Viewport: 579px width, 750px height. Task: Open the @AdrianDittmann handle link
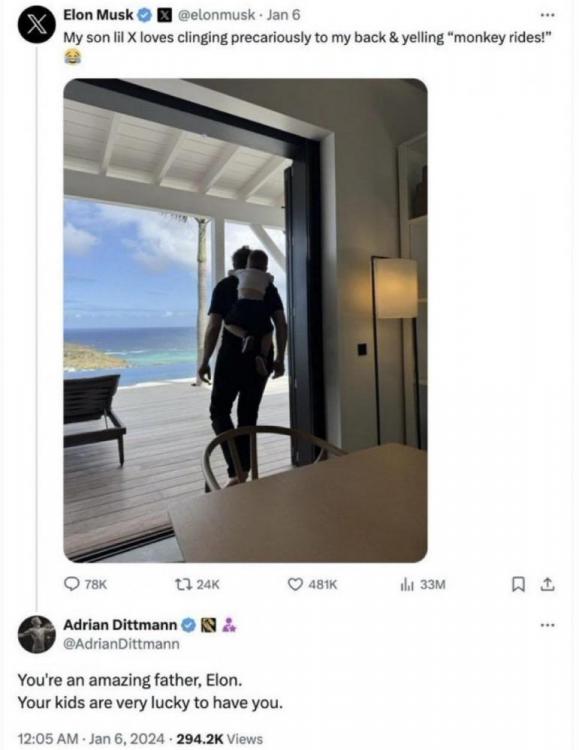(x=122, y=644)
